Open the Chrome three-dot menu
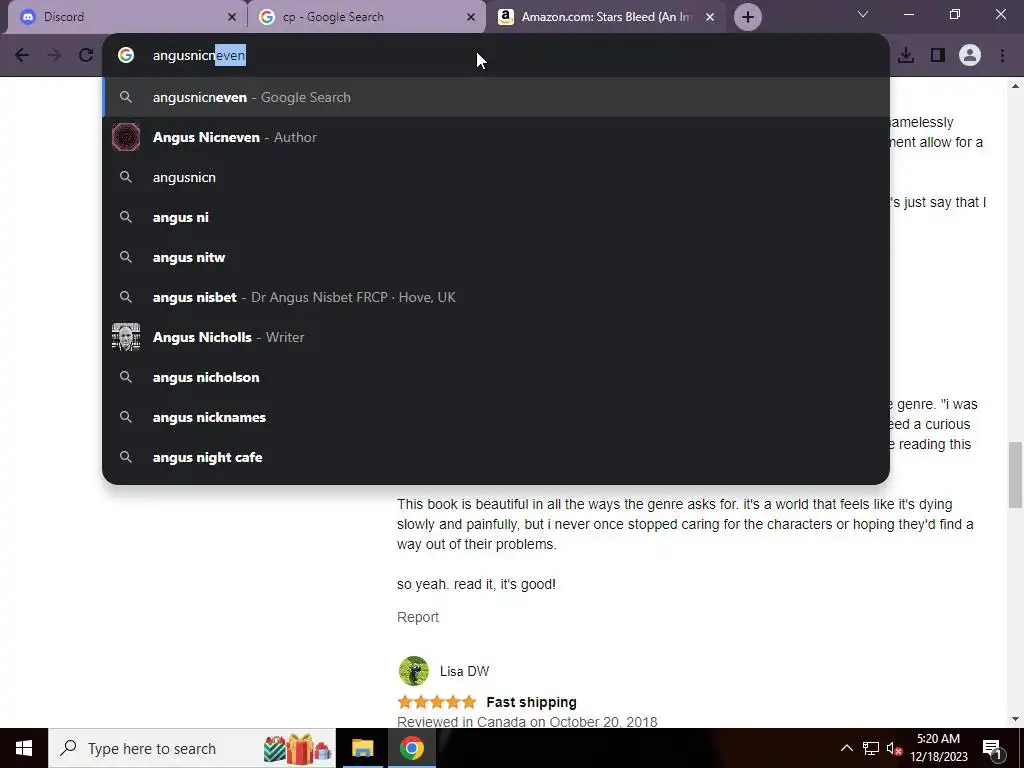 (1002, 55)
